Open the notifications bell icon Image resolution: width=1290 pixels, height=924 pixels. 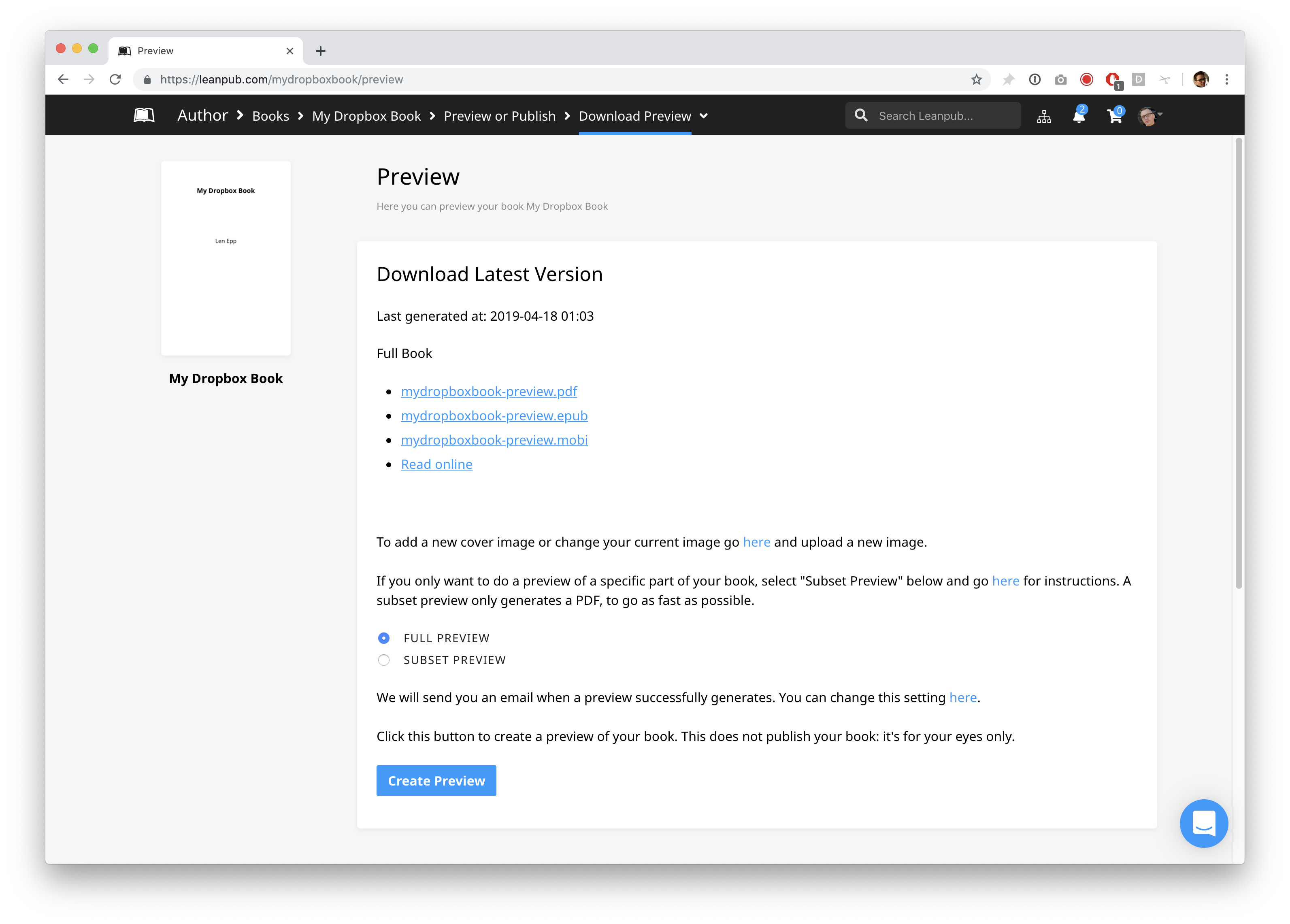pyautogui.click(x=1078, y=116)
